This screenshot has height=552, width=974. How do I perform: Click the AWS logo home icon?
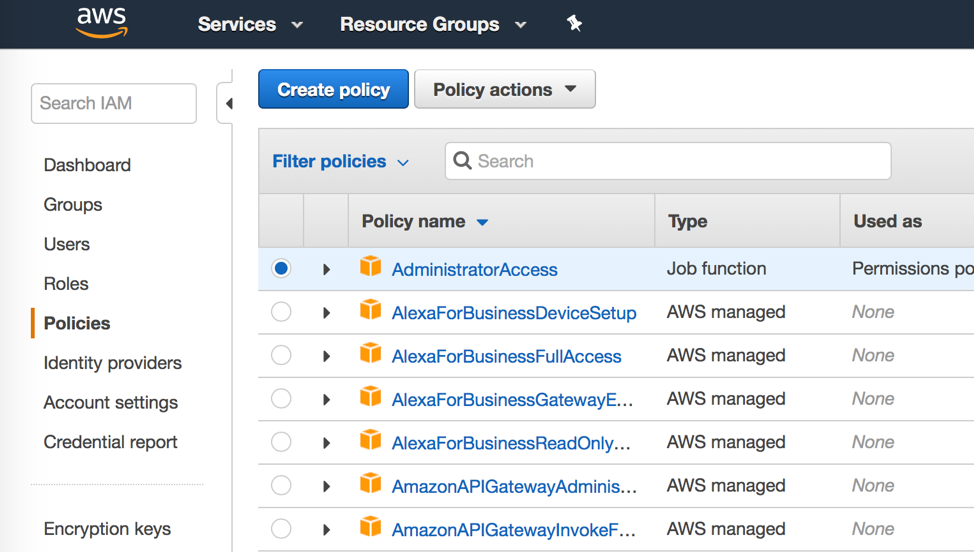pos(102,23)
